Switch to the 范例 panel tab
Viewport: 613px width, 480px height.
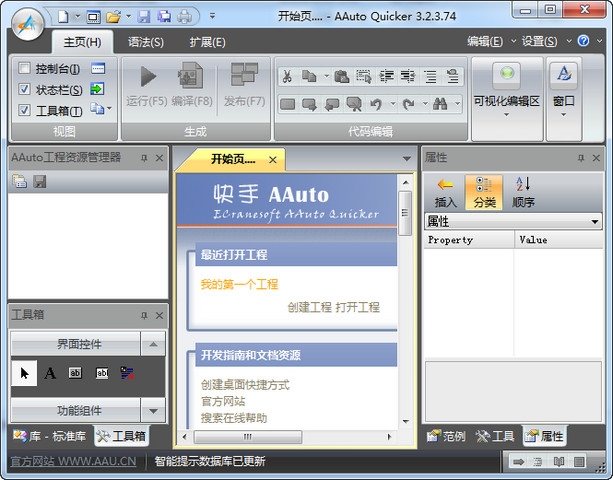point(446,436)
